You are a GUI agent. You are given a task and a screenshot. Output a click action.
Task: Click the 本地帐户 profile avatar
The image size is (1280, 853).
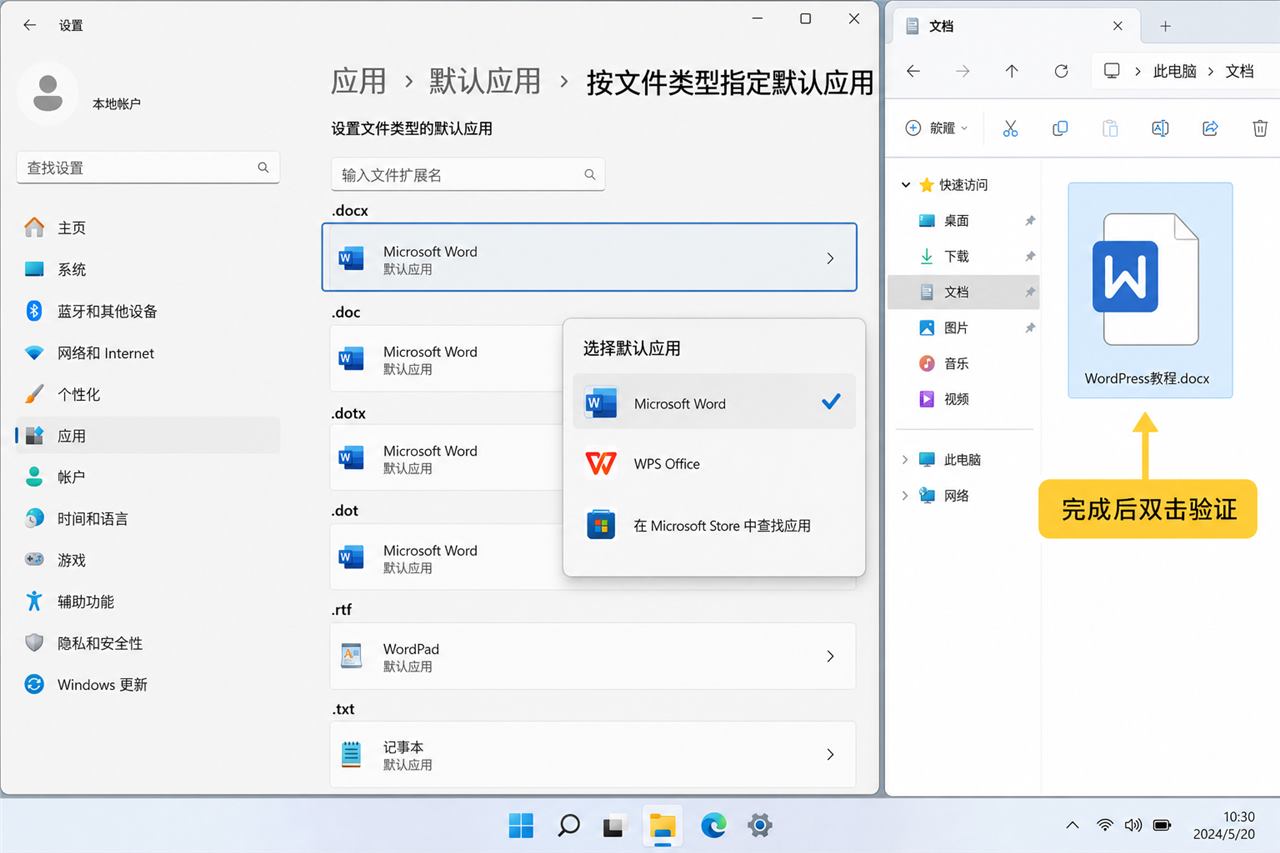coord(47,93)
